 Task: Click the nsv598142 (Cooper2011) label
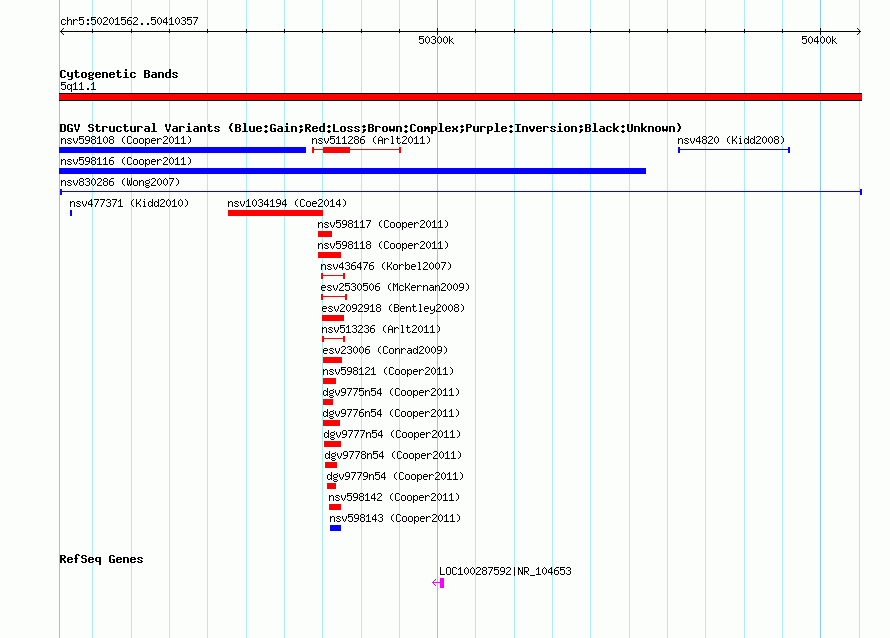coord(394,497)
